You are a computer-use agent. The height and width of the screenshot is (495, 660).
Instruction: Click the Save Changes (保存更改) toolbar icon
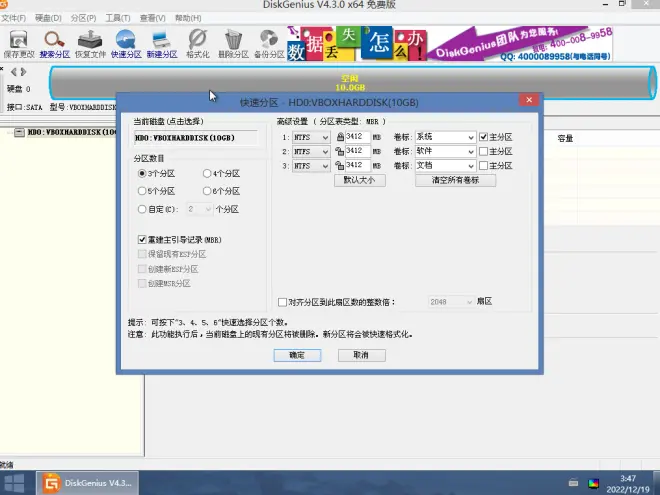(x=19, y=44)
